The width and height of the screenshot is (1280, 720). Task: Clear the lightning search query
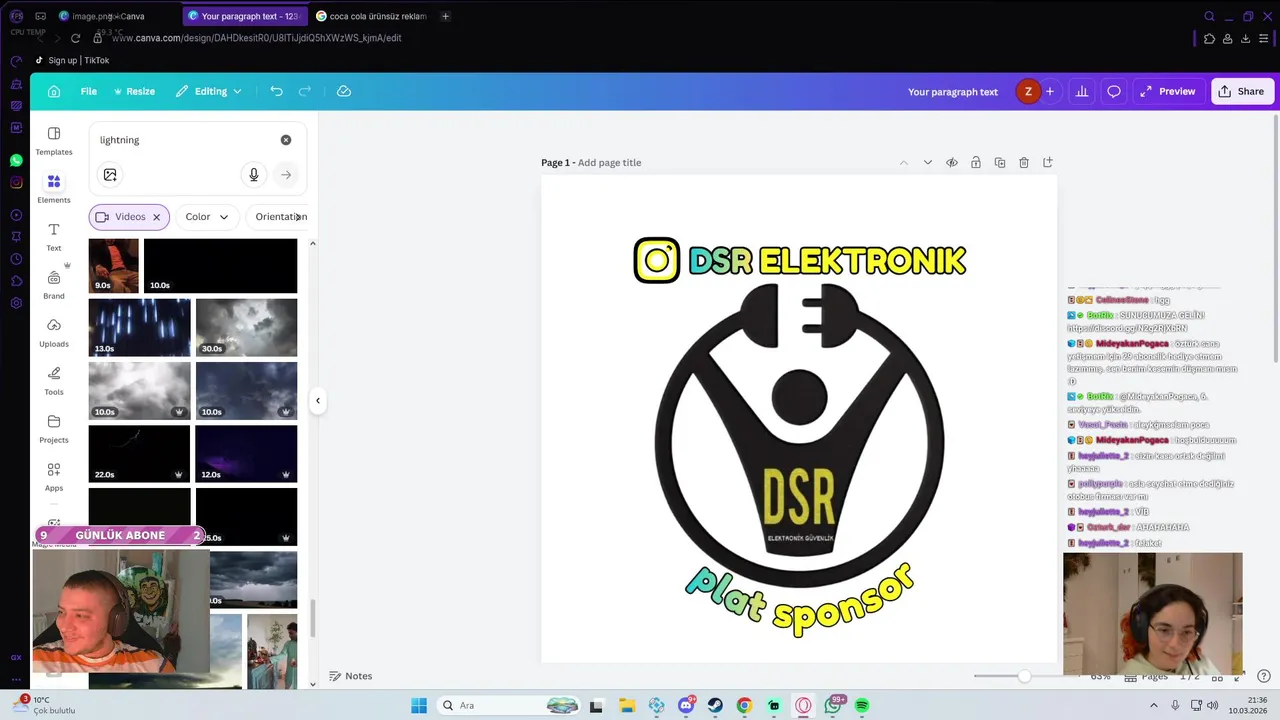[286, 140]
